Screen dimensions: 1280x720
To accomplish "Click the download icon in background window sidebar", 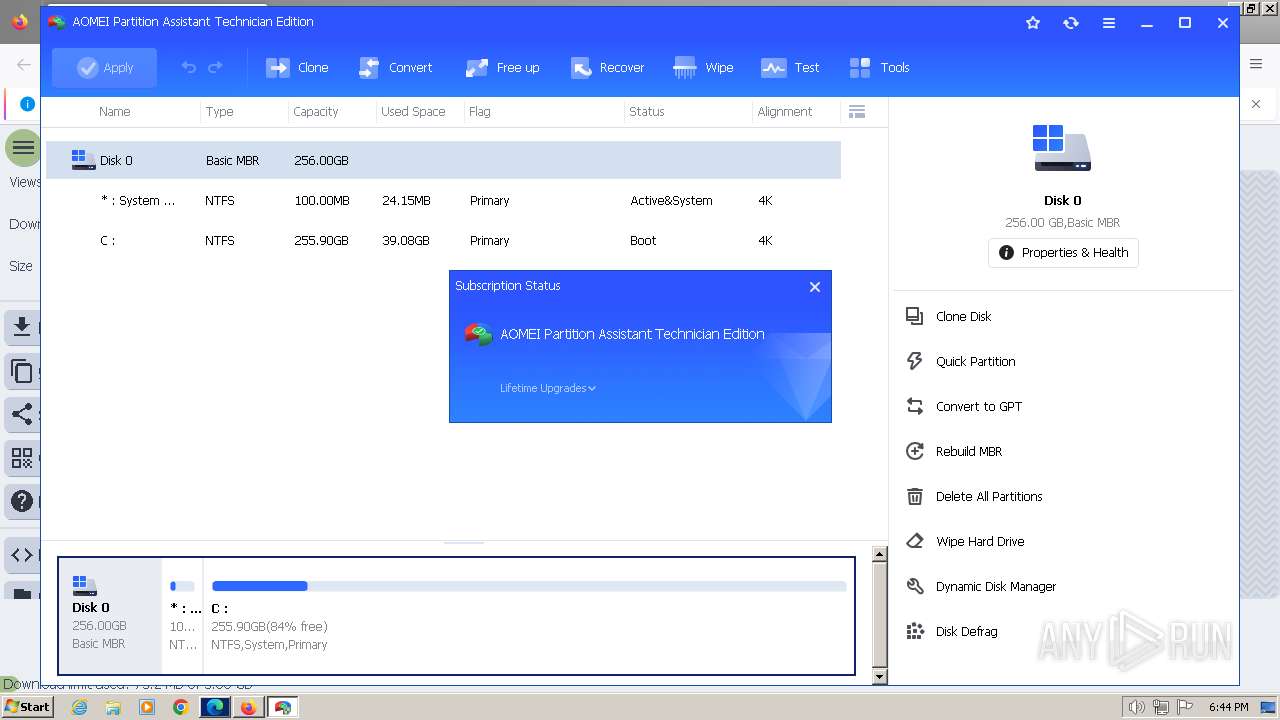I will pyautogui.click(x=22, y=328).
